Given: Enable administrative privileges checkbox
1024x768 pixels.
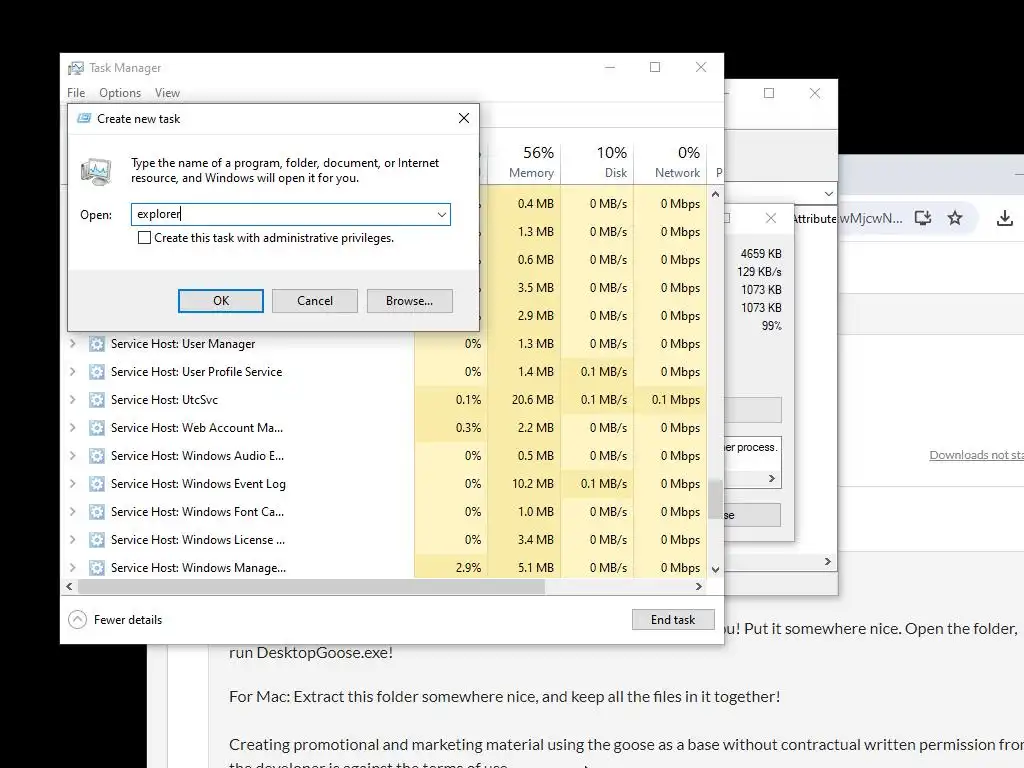Looking at the screenshot, I should point(144,238).
